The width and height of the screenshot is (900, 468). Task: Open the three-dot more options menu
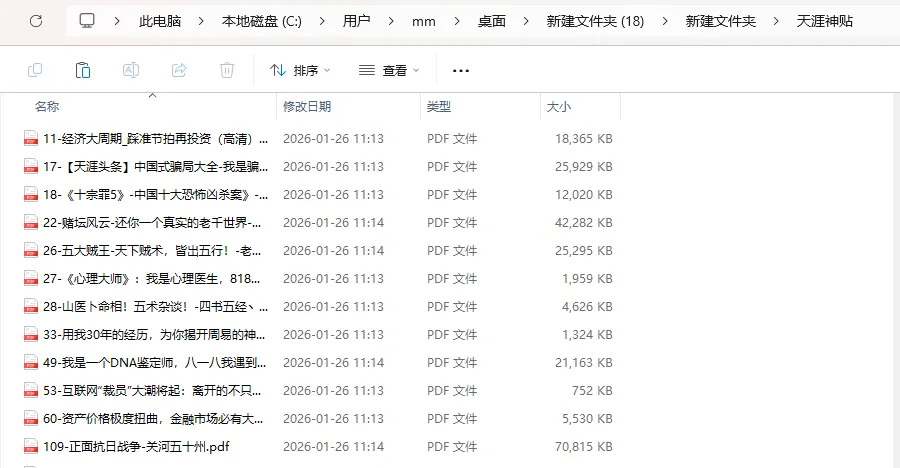tap(461, 71)
